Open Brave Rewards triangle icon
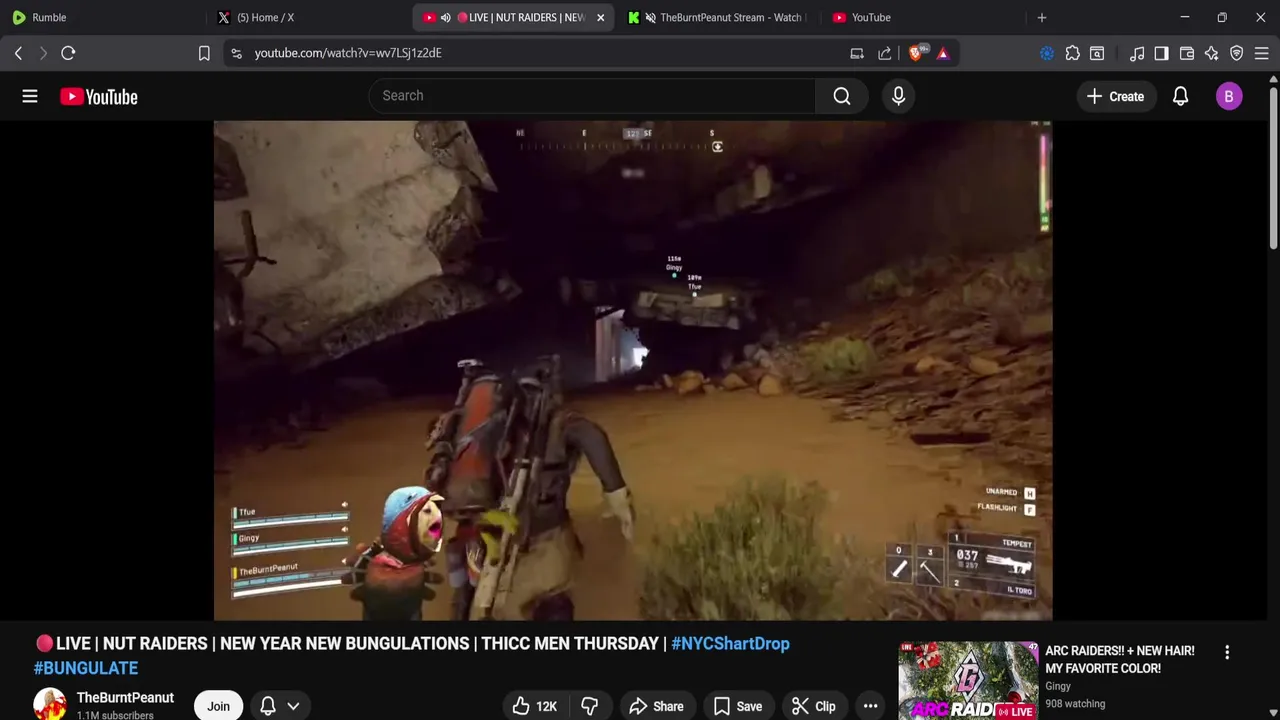This screenshot has width=1280, height=720. (943, 53)
